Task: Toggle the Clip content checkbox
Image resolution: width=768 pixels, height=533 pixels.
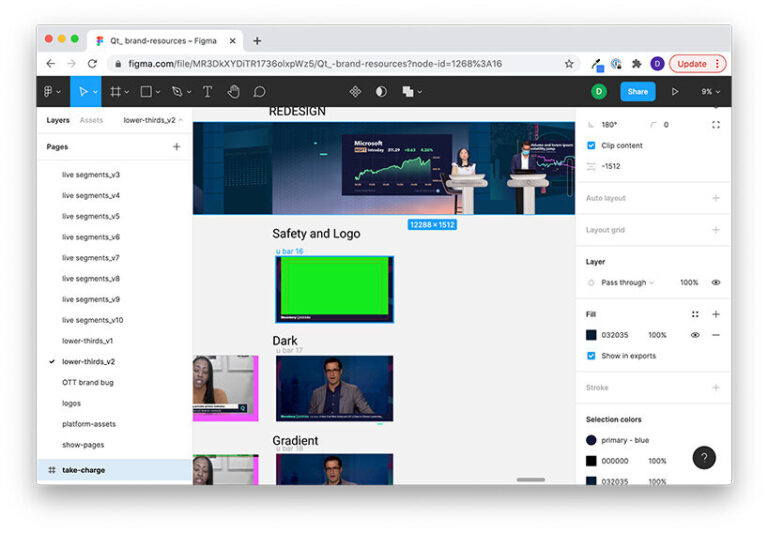Action: click(591, 145)
